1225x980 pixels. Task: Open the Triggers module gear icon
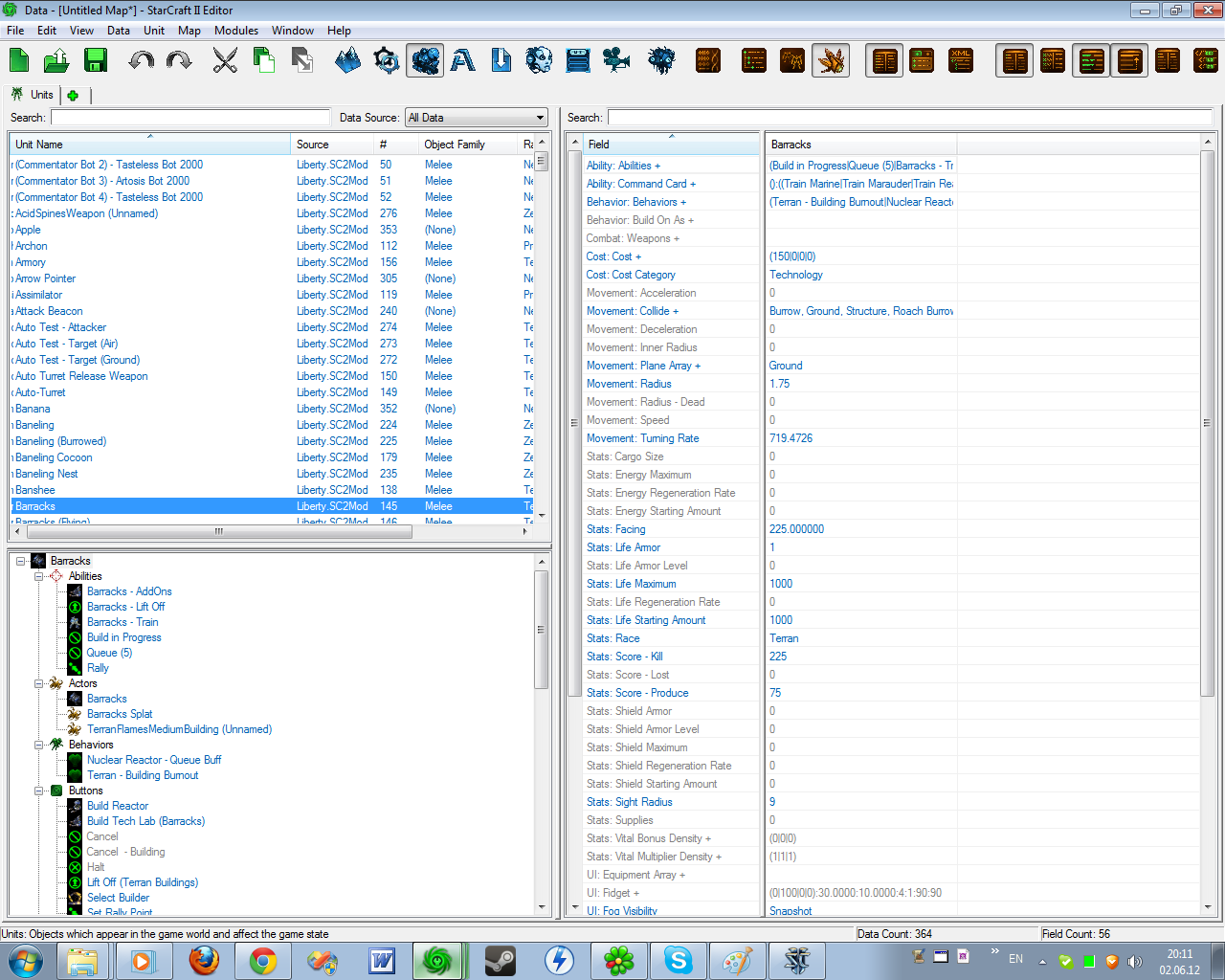click(387, 60)
